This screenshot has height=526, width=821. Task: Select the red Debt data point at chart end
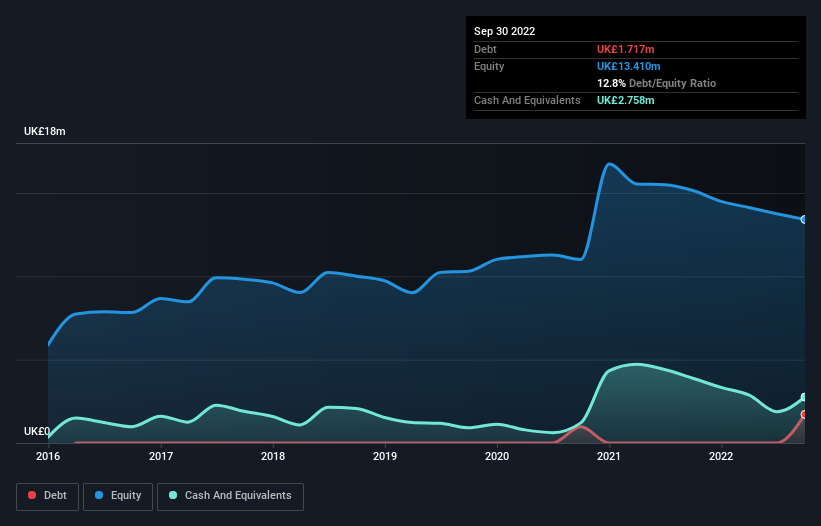click(x=804, y=415)
